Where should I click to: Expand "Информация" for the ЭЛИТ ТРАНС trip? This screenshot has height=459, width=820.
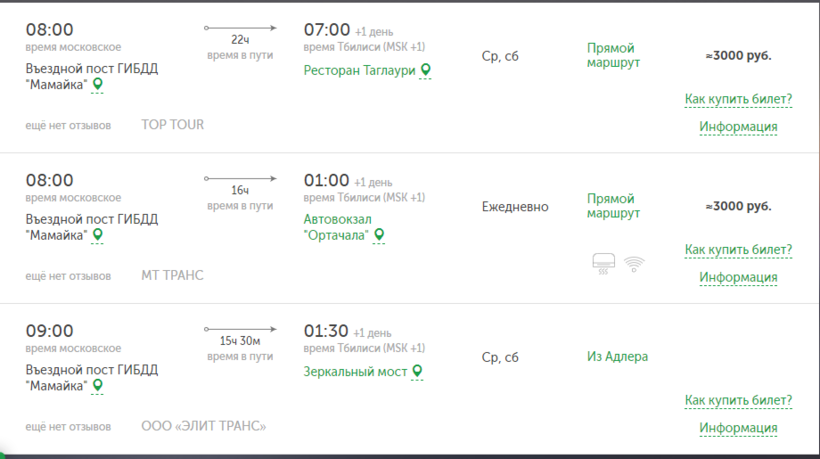coord(738,428)
